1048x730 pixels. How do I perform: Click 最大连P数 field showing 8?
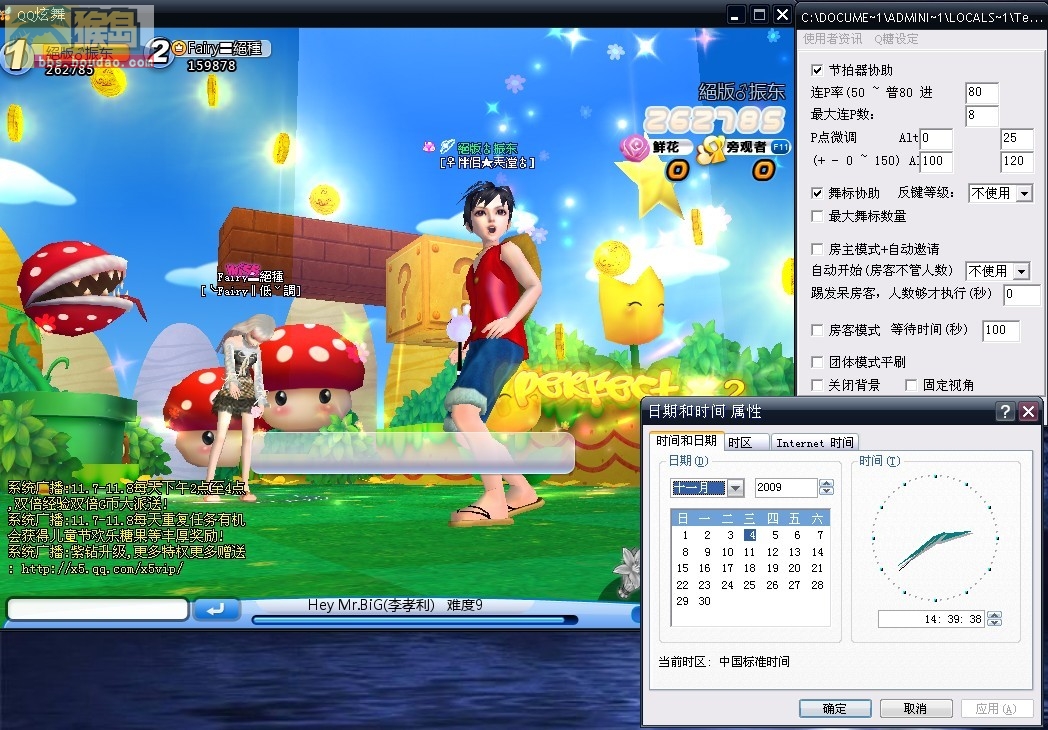click(x=981, y=115)
